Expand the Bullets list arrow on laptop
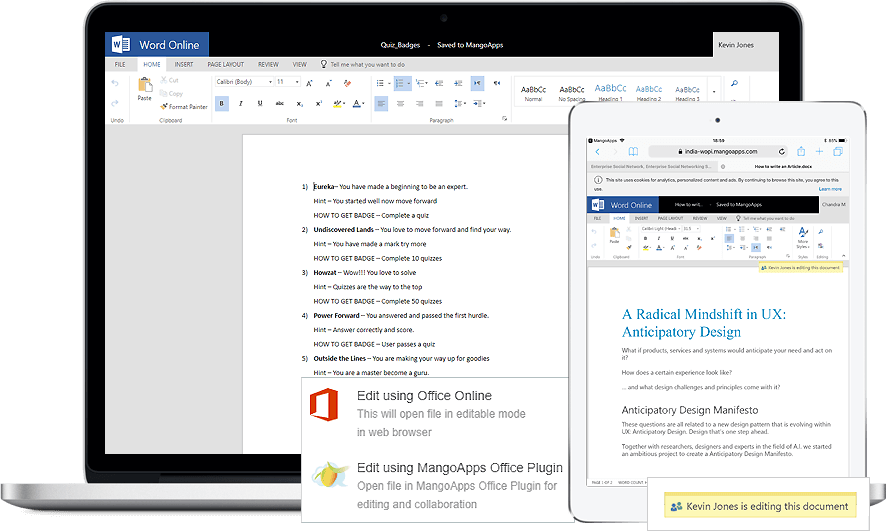 [389, 83]
